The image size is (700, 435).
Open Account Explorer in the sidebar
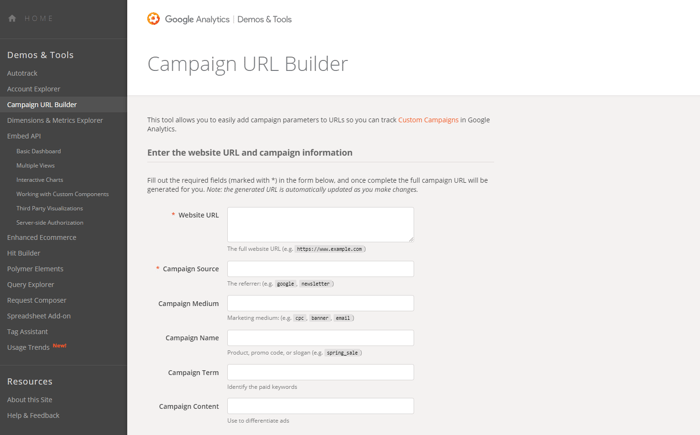33,89
